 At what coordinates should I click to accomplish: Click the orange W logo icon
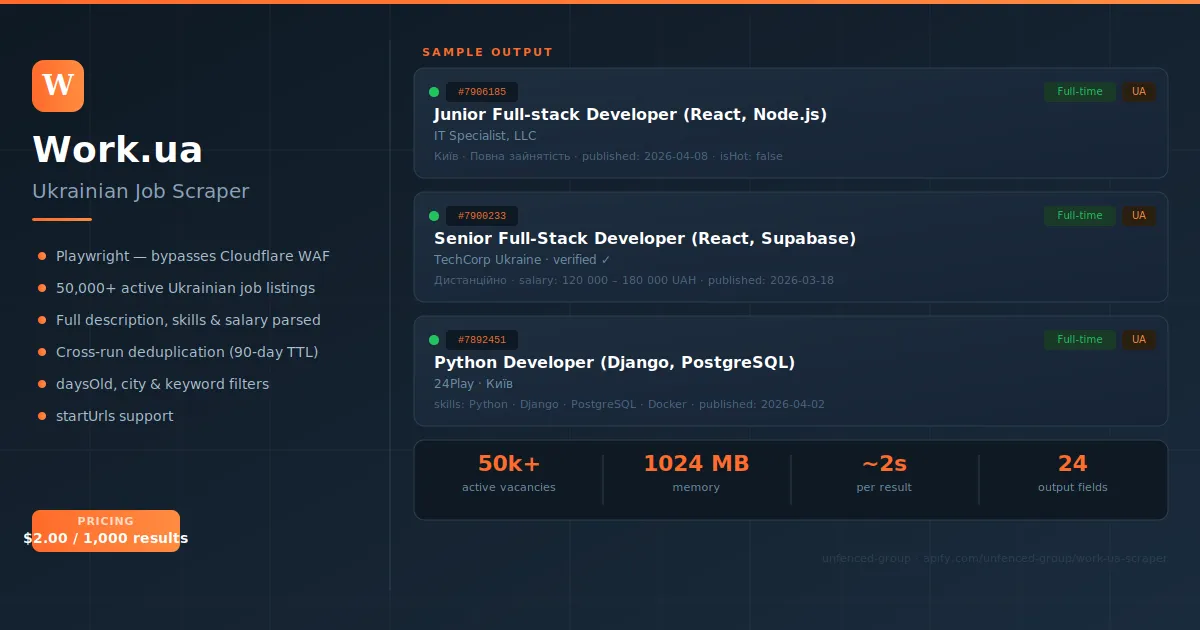(x=58, y=86)
